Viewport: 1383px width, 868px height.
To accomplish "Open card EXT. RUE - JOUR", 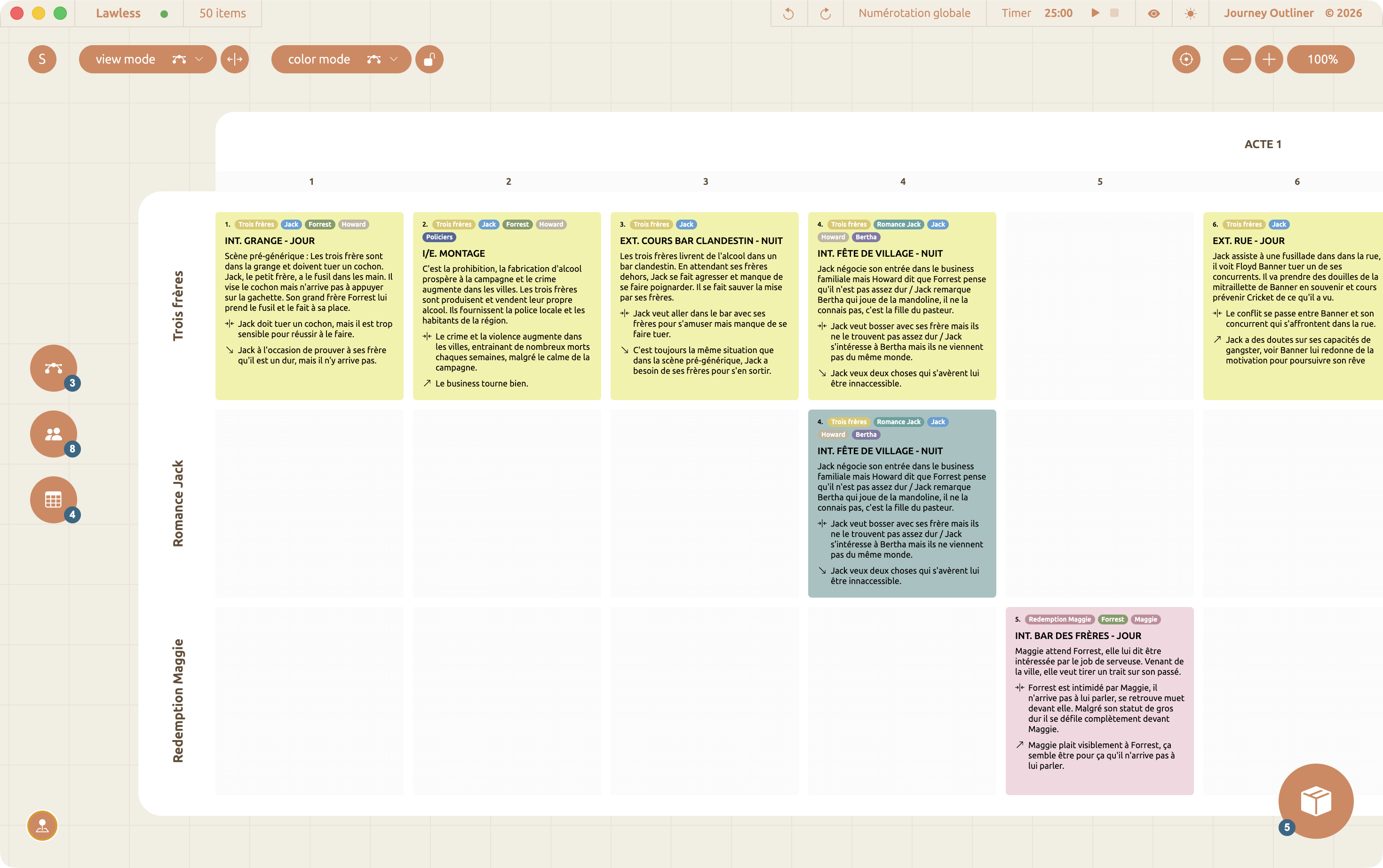I will (1293, 306).
